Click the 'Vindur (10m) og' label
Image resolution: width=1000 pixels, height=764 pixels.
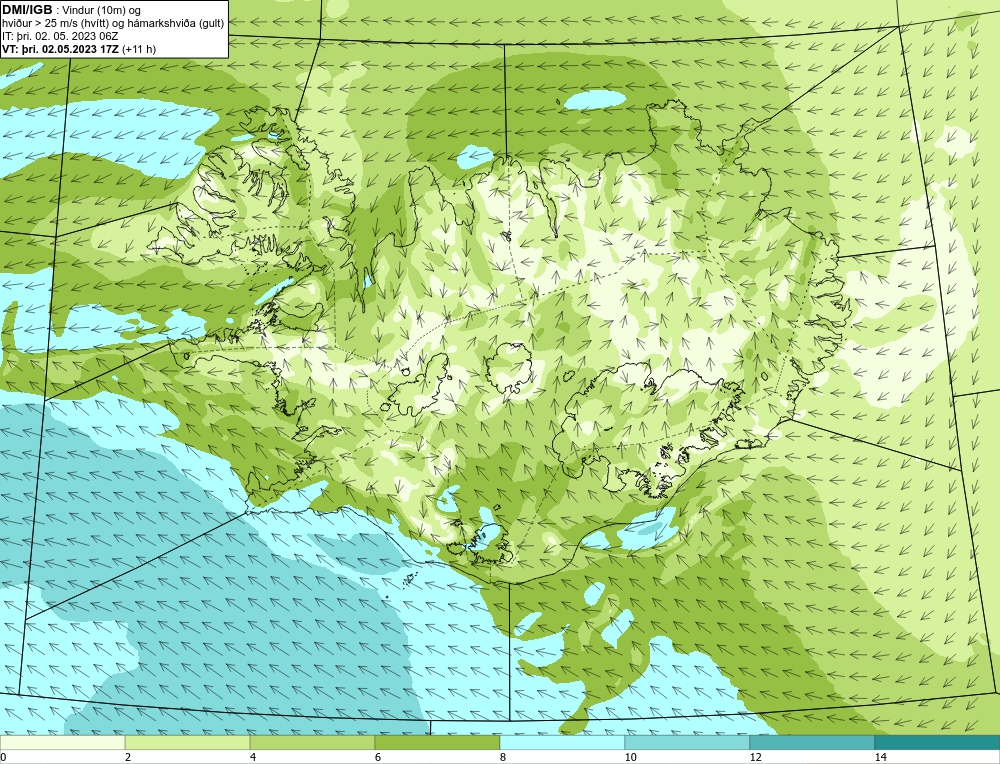[102, 10]
